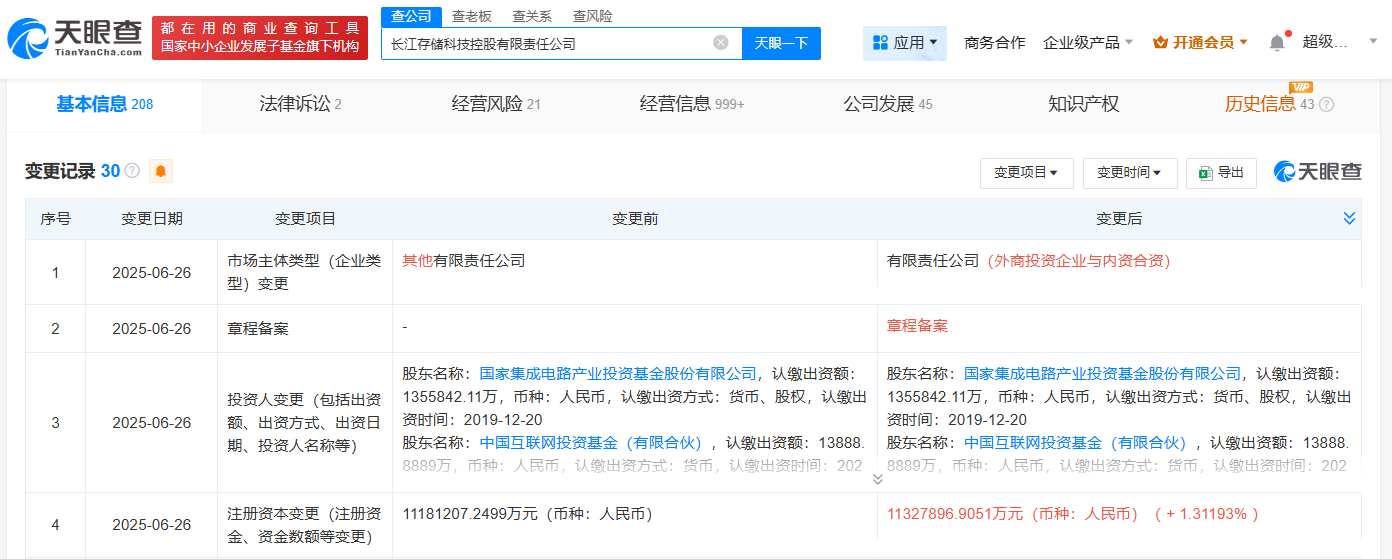Export records with the 导出 button
The width and height of the screenshot is (1392, 559).
(x=1221, y=173)
